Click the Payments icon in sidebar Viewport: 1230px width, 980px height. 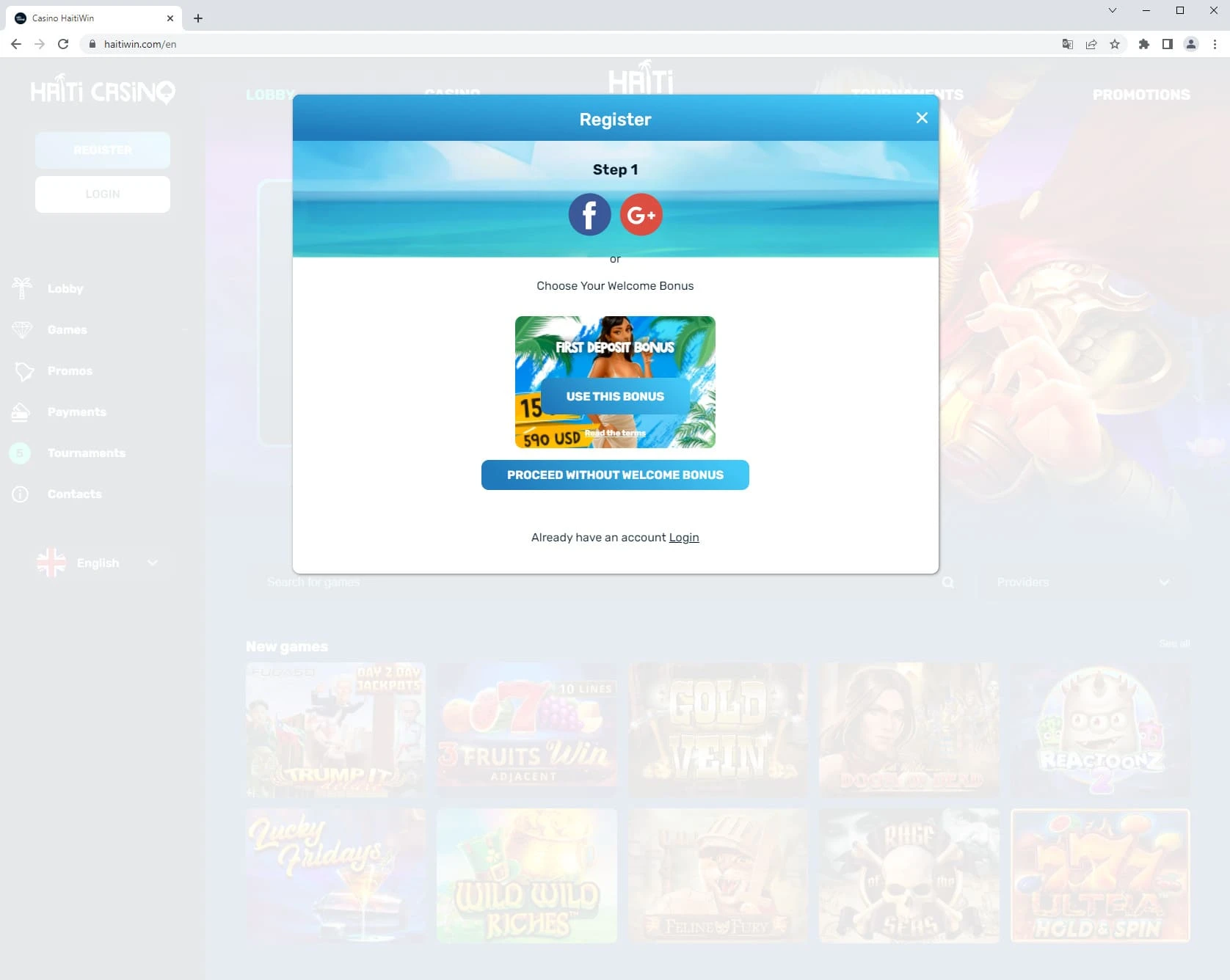[x=21, y=412]
